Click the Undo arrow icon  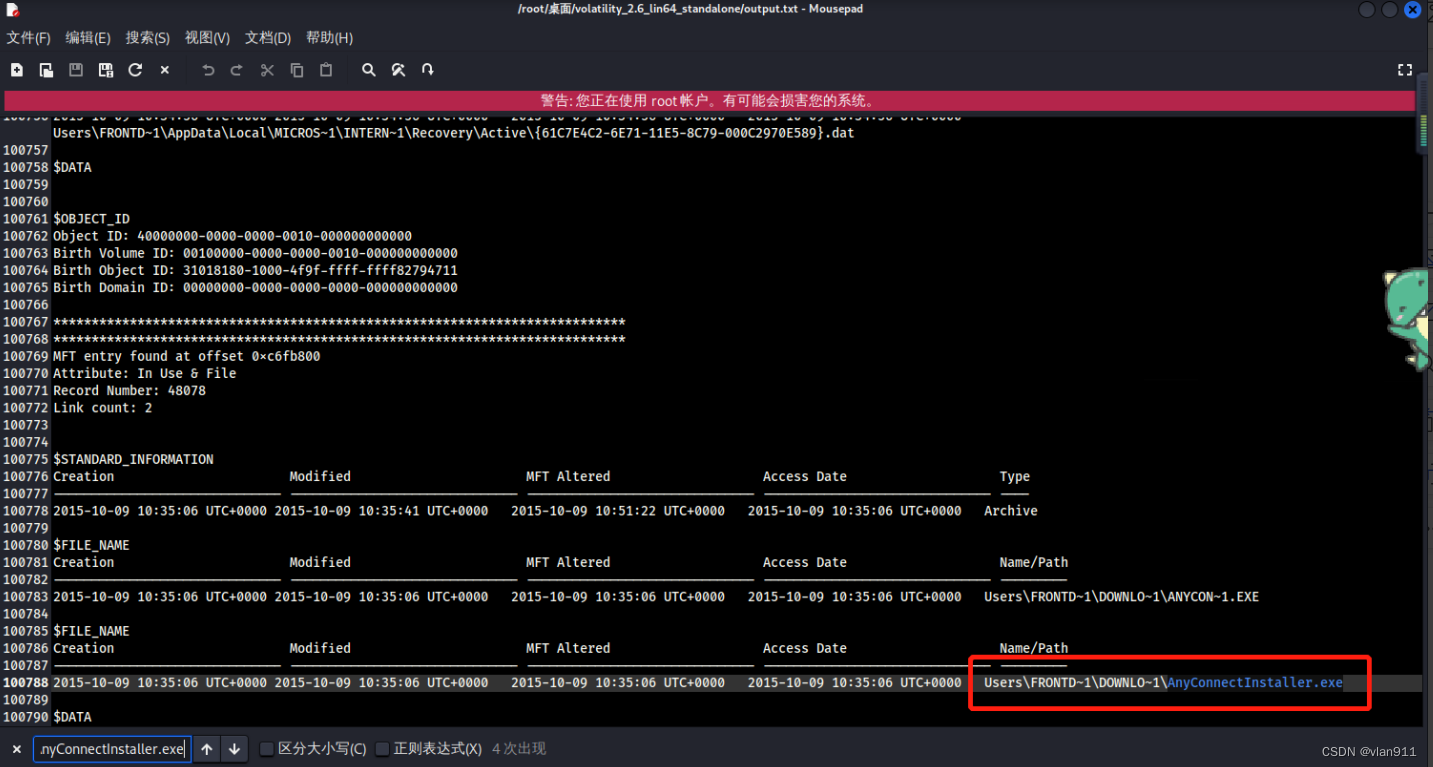pyautogui.click(x=208, y=70)
